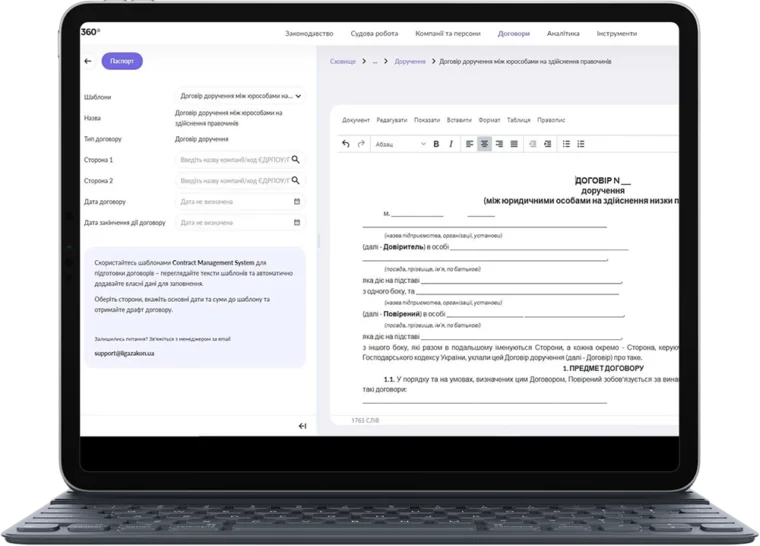This screenshot has width=760, height=546.
Task: Open the Шаблони template dropdown
Action: click(x=240, y=96)
